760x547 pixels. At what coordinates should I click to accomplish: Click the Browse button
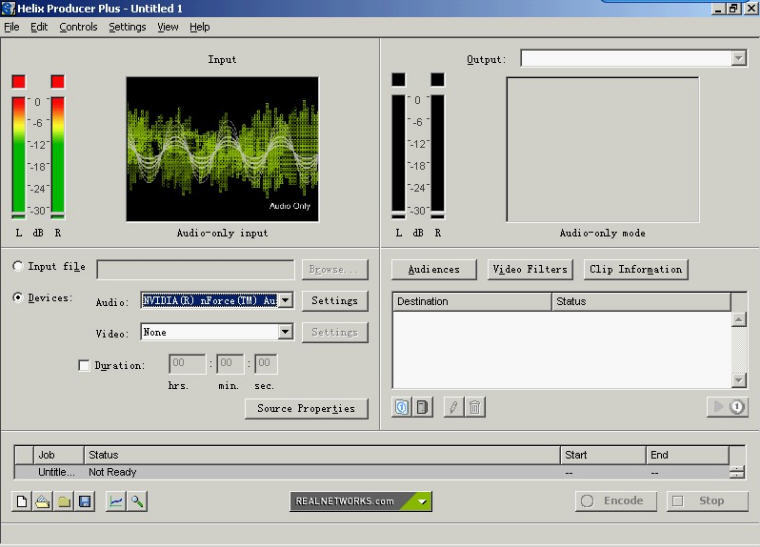point(334,269)
